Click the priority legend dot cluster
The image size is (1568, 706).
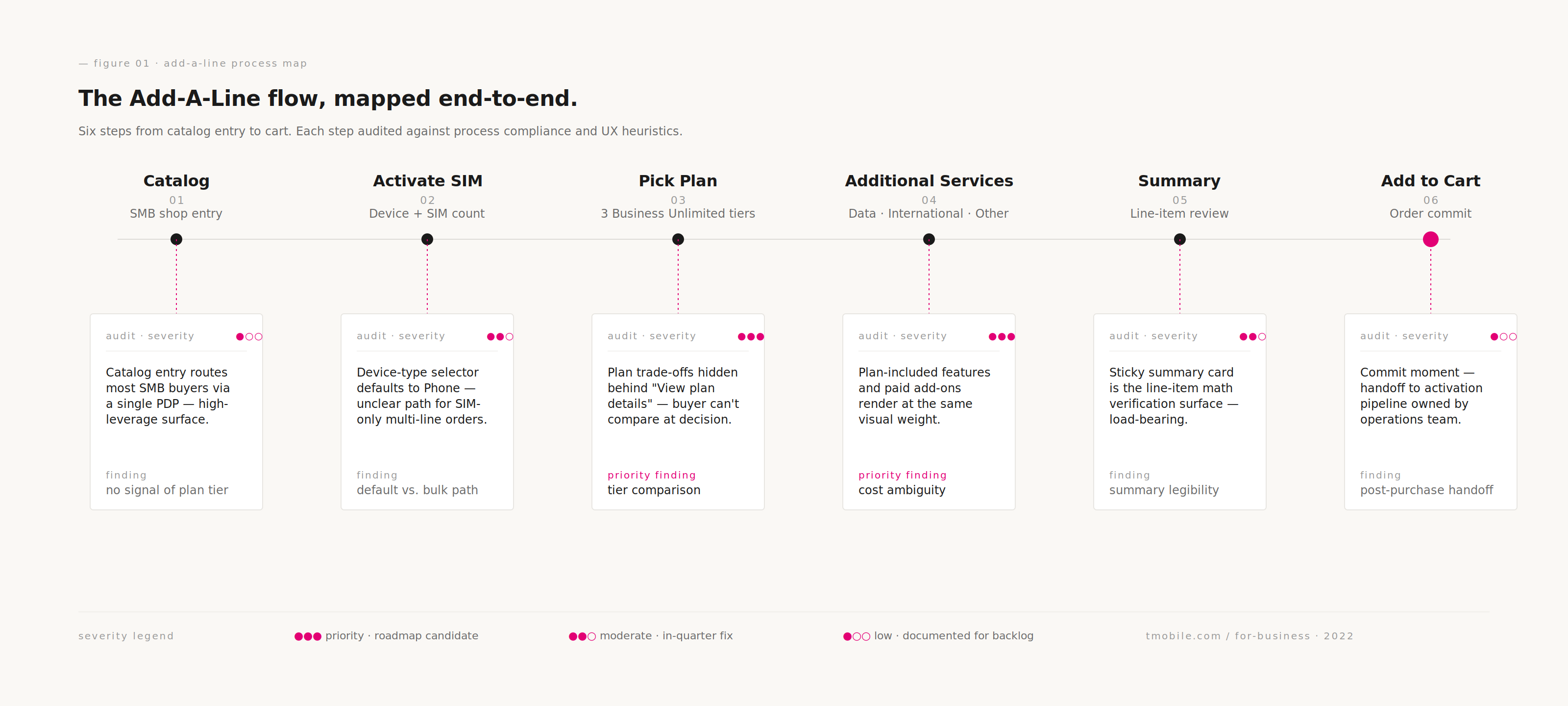[307, 635]
